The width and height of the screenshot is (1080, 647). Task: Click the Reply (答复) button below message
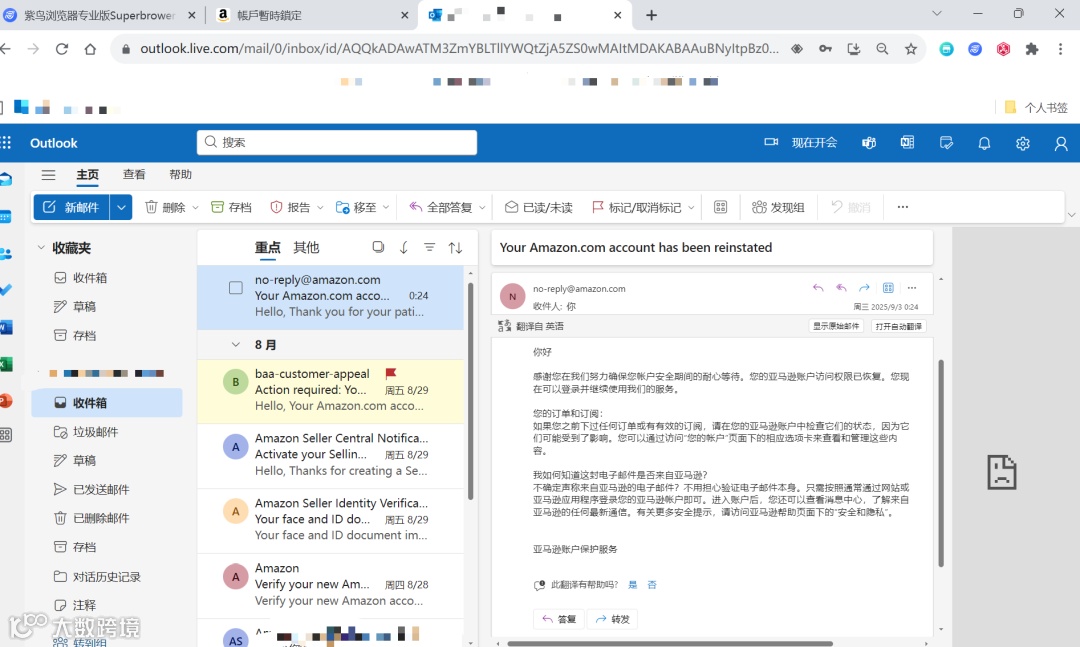[x=559, y=619]
